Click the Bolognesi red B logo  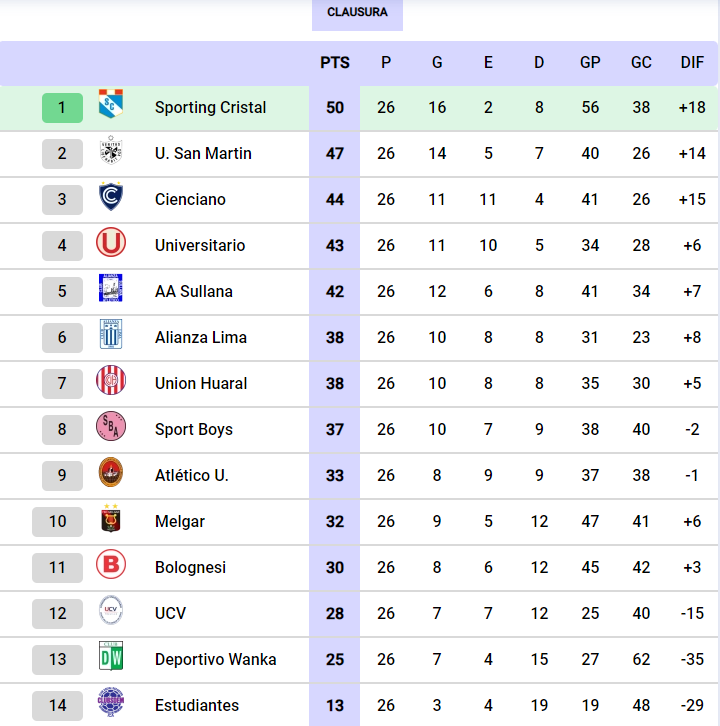[x=111, y=566]
